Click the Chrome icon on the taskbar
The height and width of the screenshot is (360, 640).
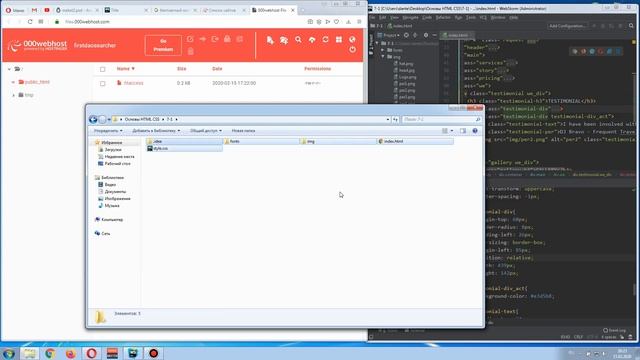(x=50, y=353)
